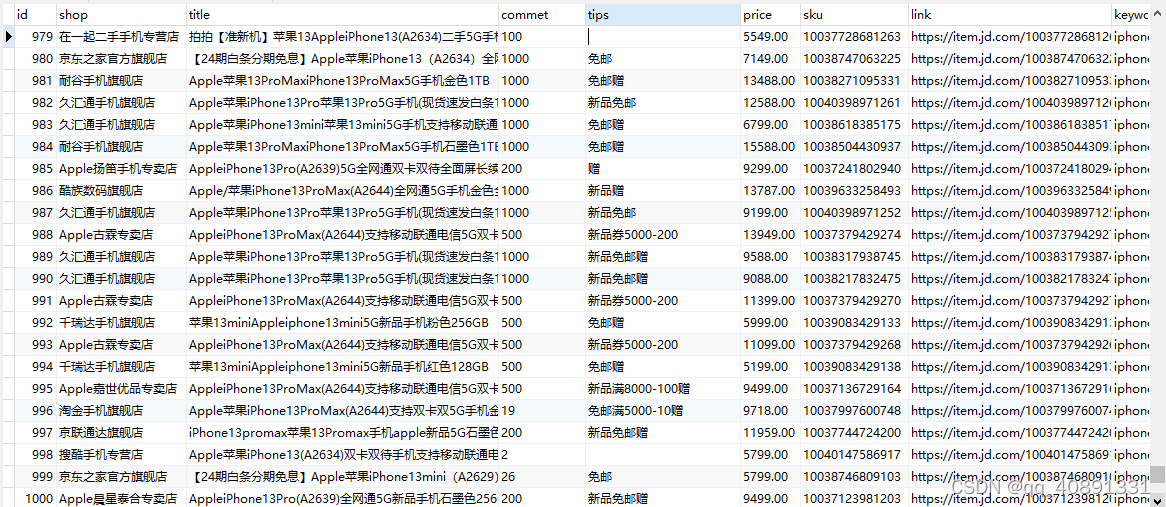This screenshot has width=1166, height=507.
Task: Select title cell of row 981 ending 金色1TB
Action: coord(342,80)
